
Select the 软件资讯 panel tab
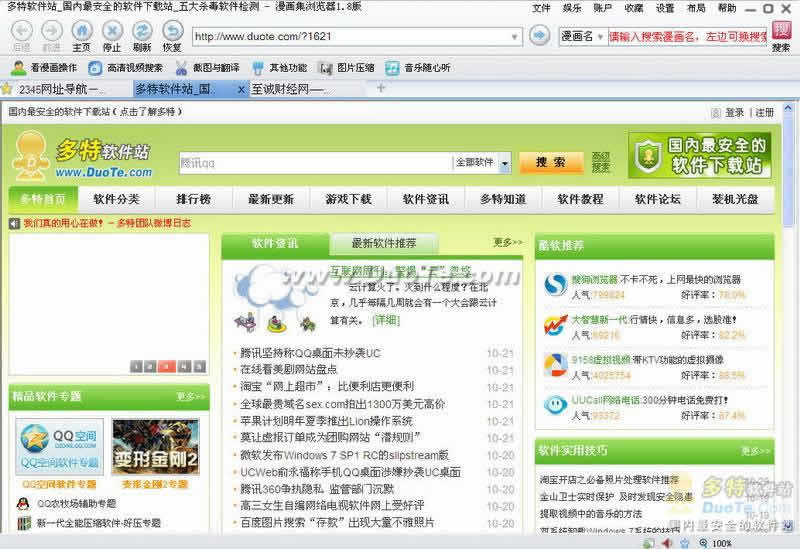(276, 243)
